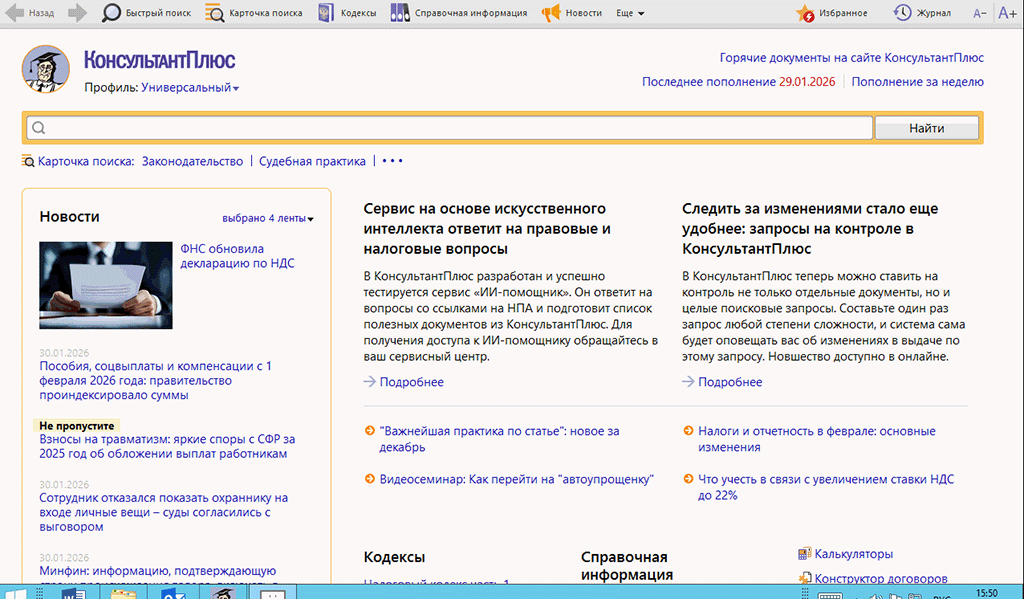Decrease font size with A- button
The image size is (1024, 599).
[979, 13]
